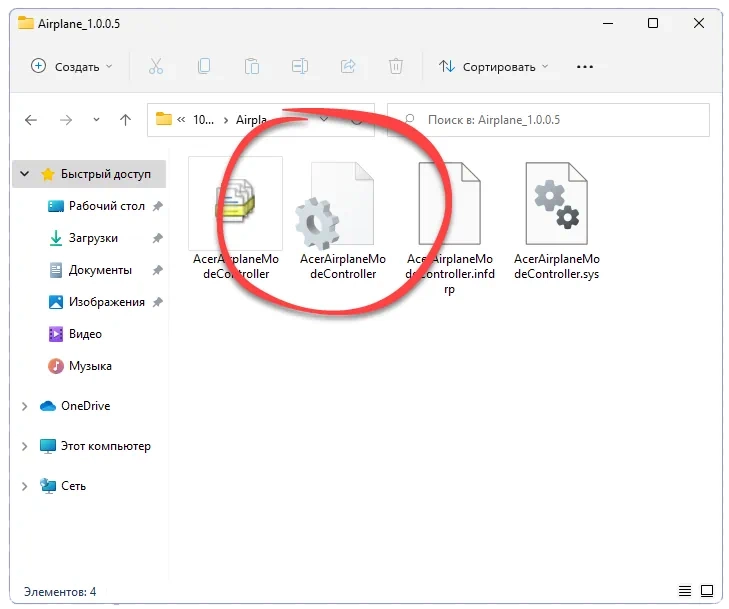This screenshot has width=729, height=609.
Task: Click search field Поиск в: Airplane_1.0.0.5
Action: 548,120
